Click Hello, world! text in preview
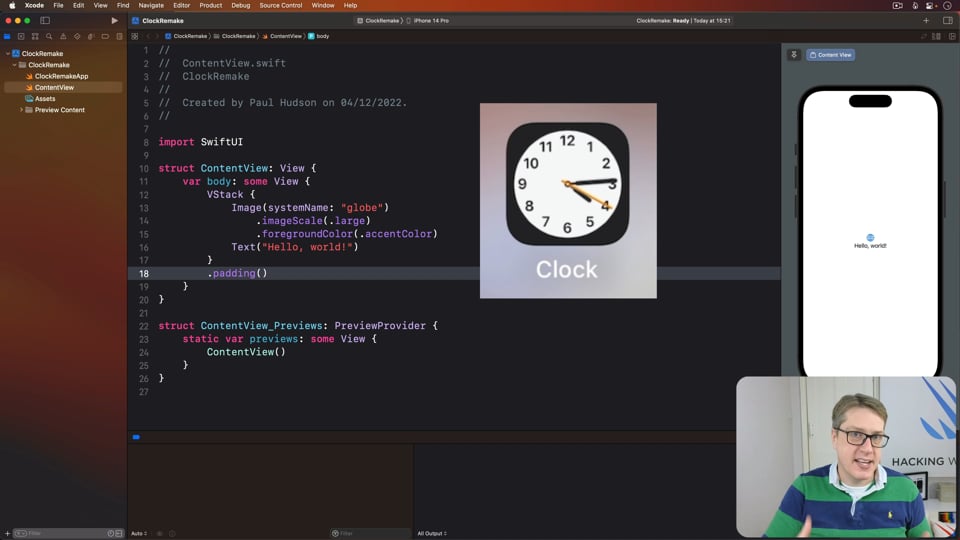The height and width of the screenshot is (540, 960). pyautogui.click(x=870, y=246)
